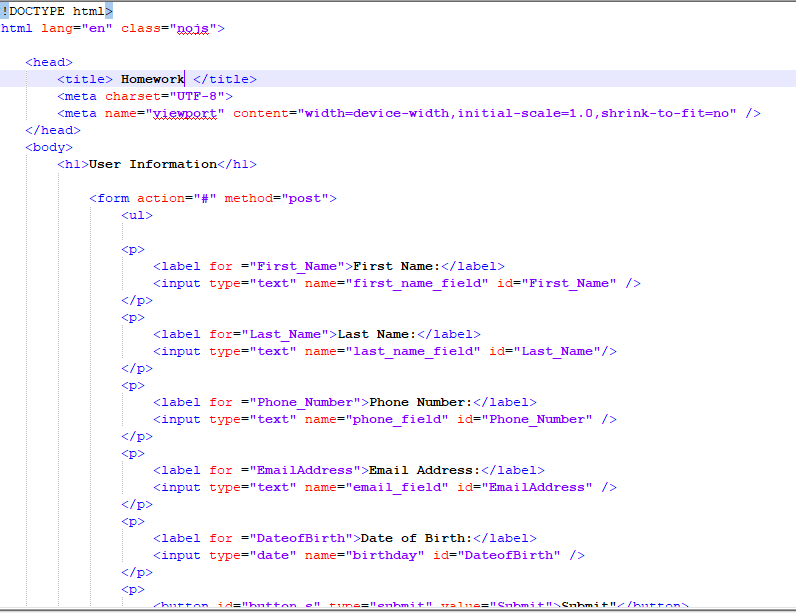Viewport: 796px width, 613px height.
Task: Click the for ="EmailAddress" label attribute
Action: (x=285, y=470)
